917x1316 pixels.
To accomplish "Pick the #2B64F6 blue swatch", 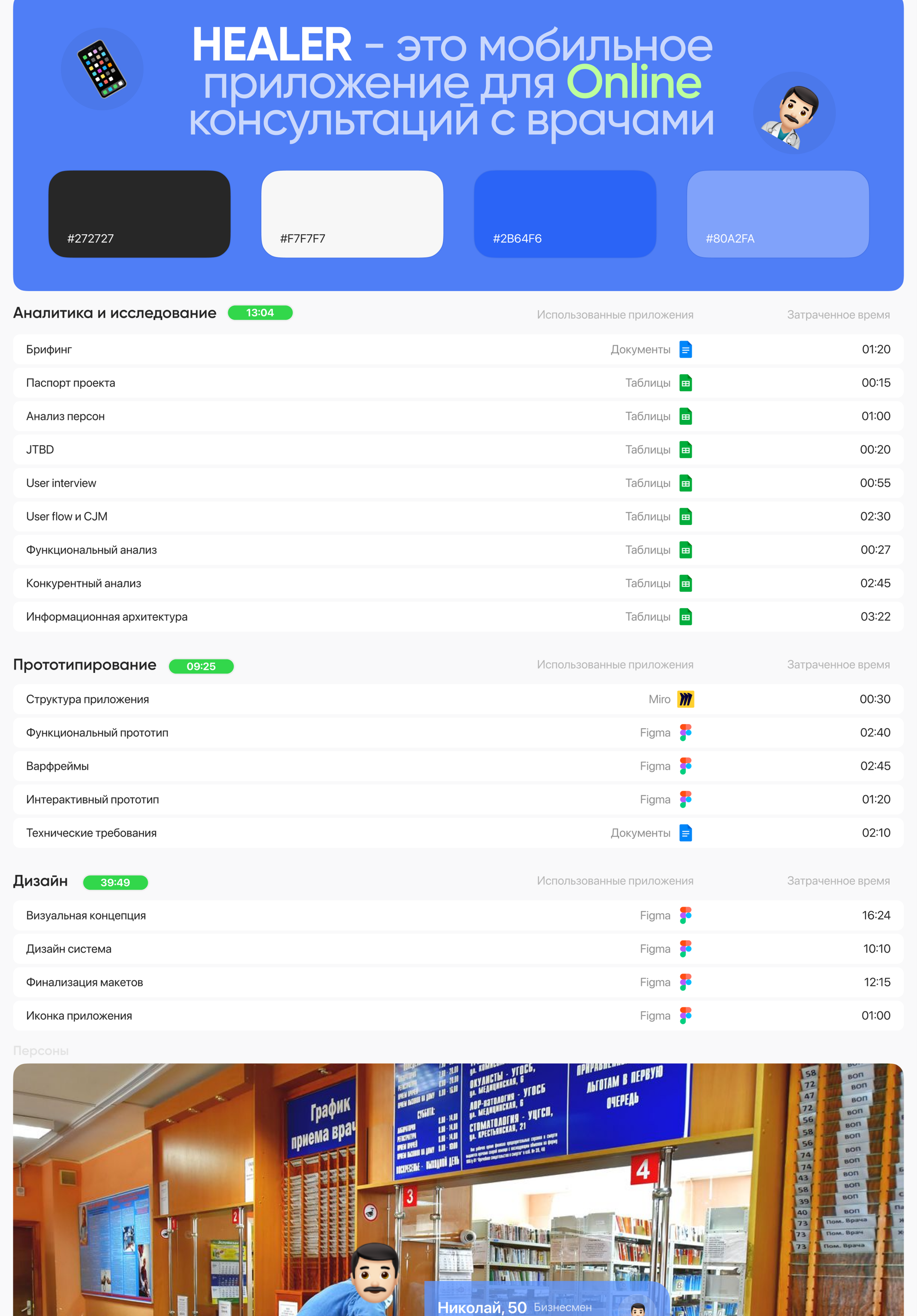I will [x=565, y=214].
